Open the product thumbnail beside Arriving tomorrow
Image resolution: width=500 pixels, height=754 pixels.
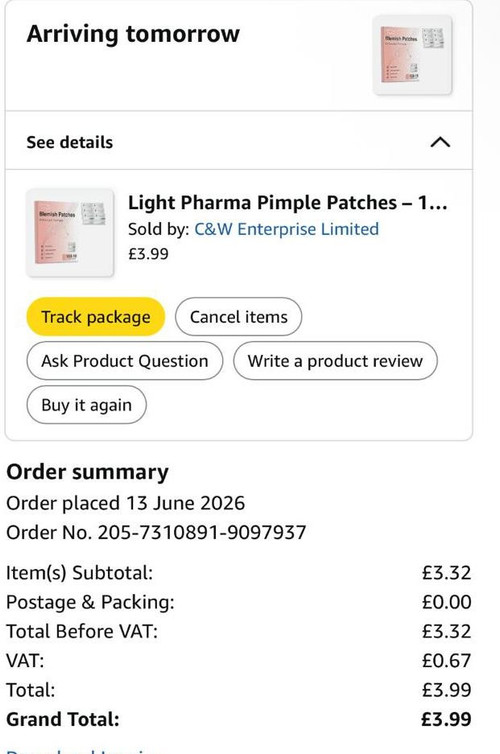point(412,55)
